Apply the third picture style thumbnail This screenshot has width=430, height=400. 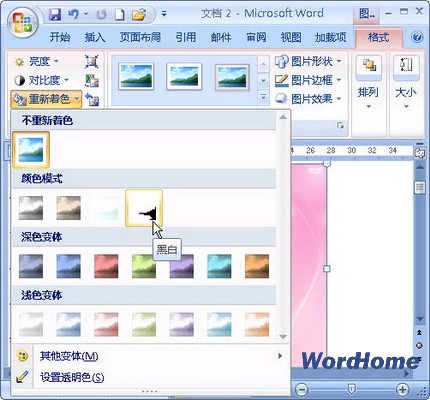(232, 77)
